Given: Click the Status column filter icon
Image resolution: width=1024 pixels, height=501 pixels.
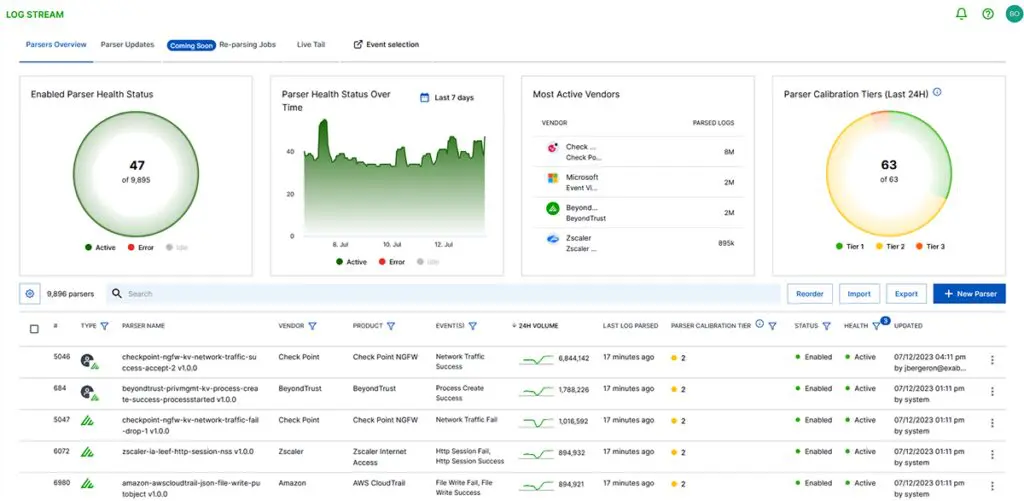Looking at the screenshot, I should tap(827, 326).
